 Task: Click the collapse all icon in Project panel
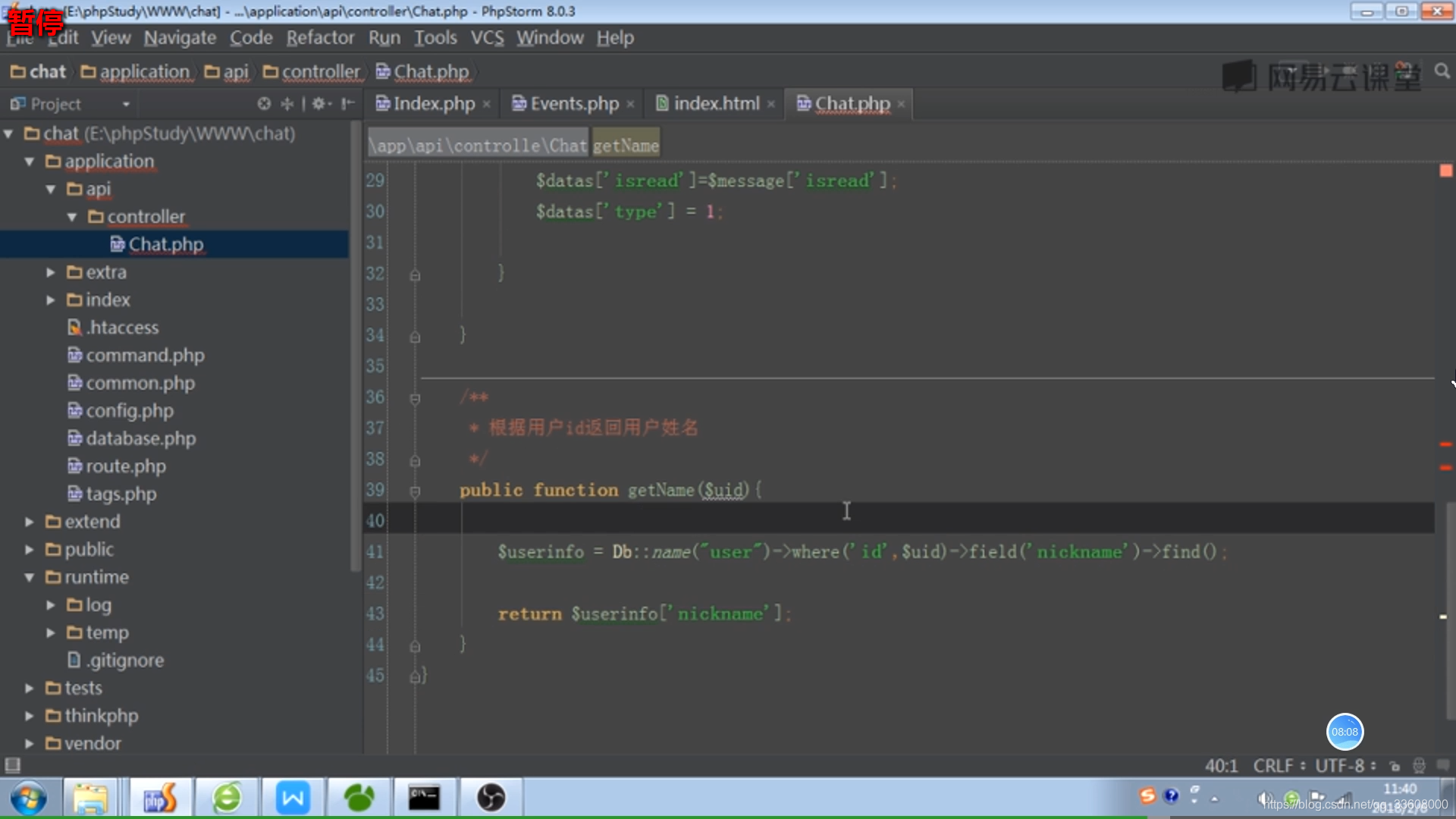click(287, 104)
